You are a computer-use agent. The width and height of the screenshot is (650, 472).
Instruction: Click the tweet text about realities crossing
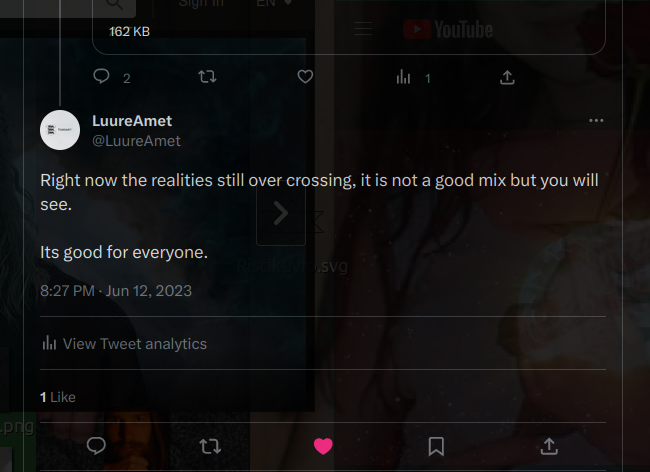(319, 216)
